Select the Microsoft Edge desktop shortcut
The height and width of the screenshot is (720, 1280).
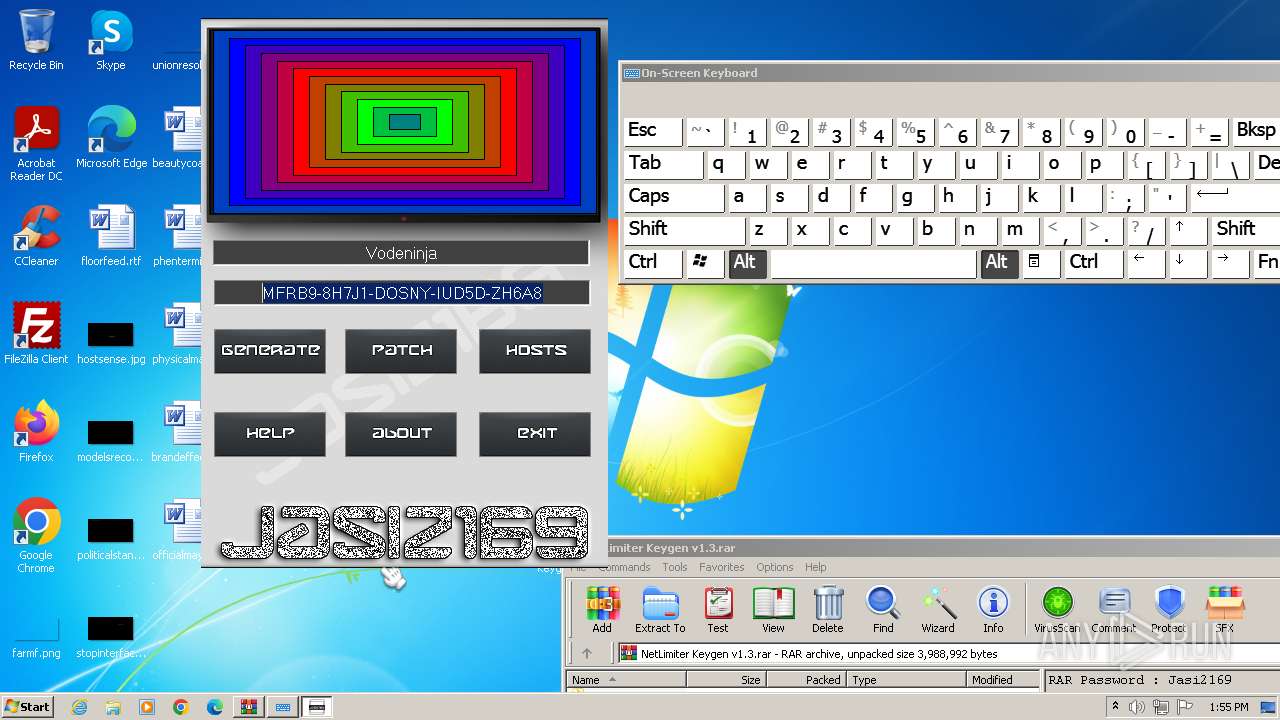pos(111,138)
